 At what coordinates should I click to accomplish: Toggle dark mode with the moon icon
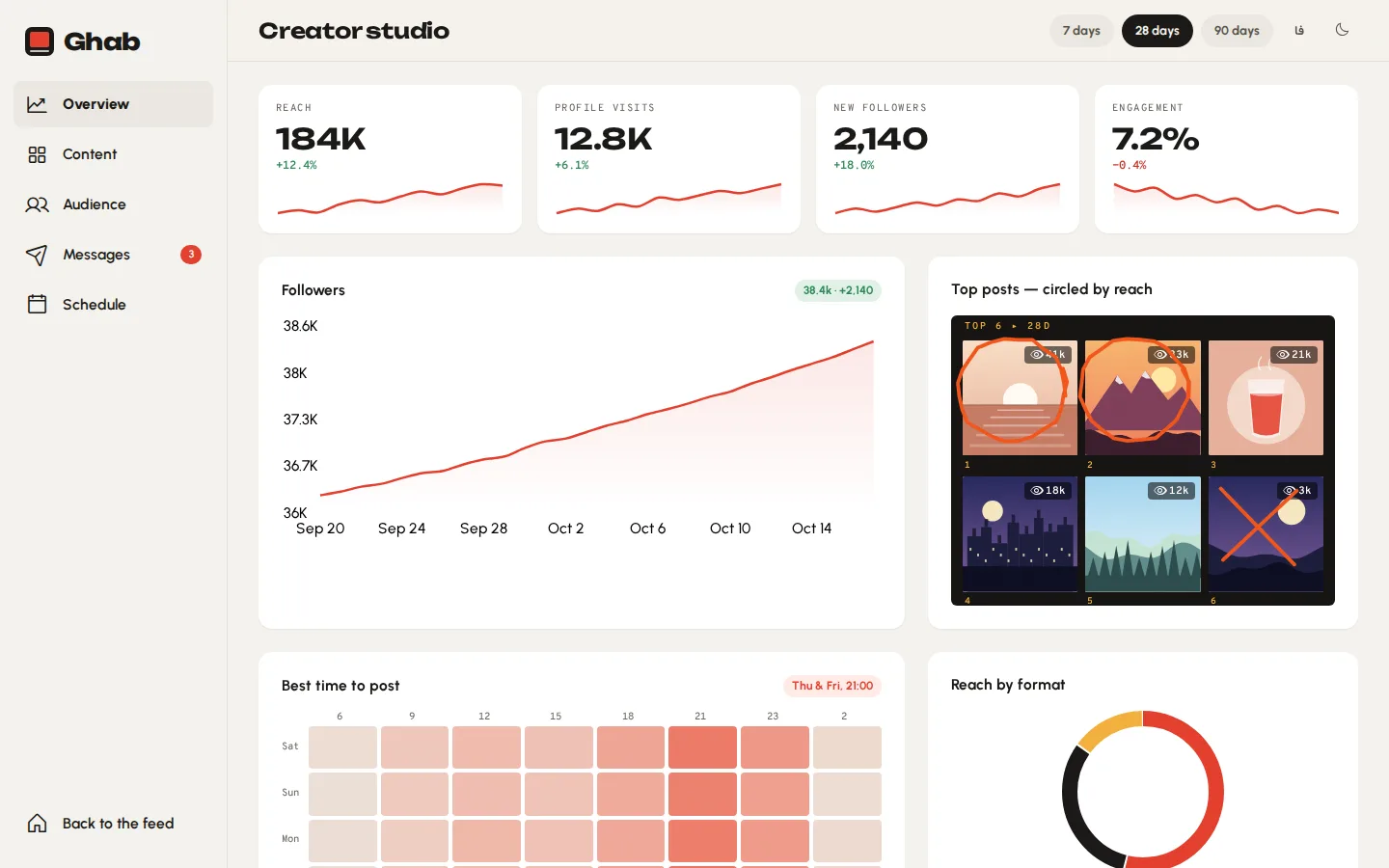(x=1342, y=30)
